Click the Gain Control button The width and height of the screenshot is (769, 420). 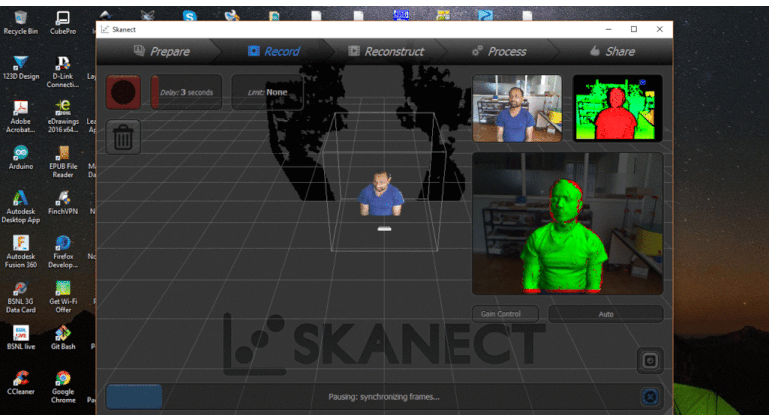(505, 314)
